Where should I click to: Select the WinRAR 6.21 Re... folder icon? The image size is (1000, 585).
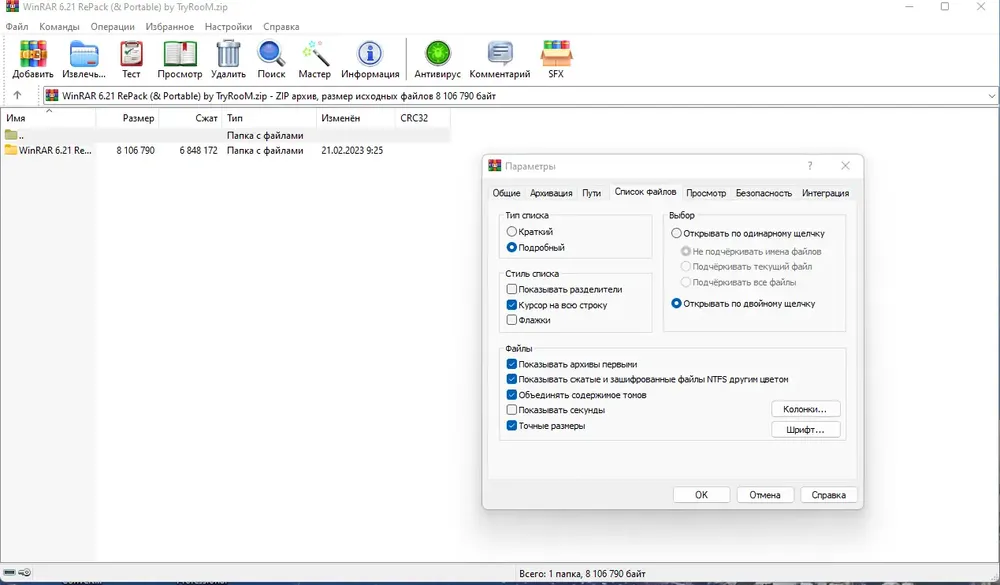[x=11, y=150]
